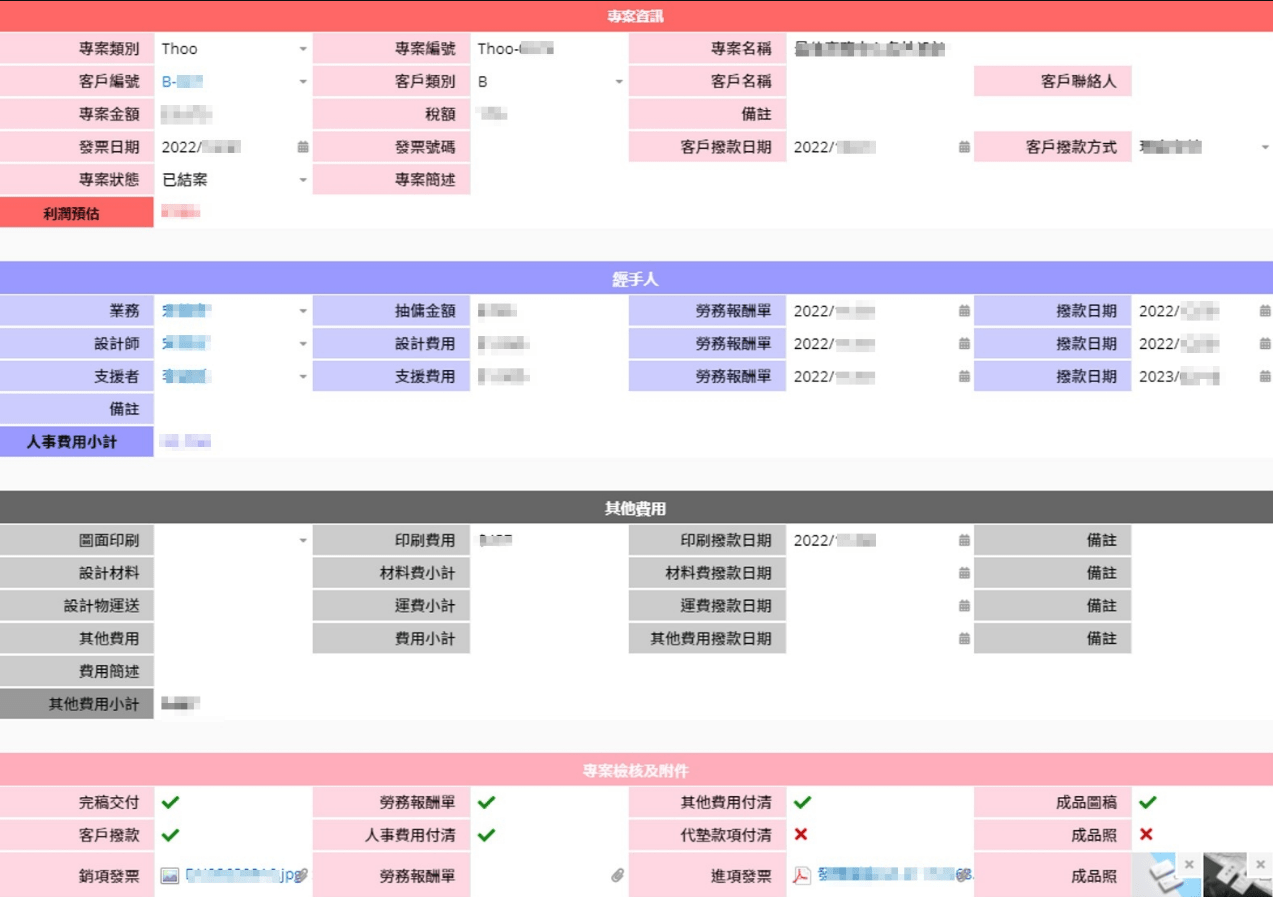Click the 專案資訊 section header
Viewport: 1273px width, 897px height.
click(636, 16)
